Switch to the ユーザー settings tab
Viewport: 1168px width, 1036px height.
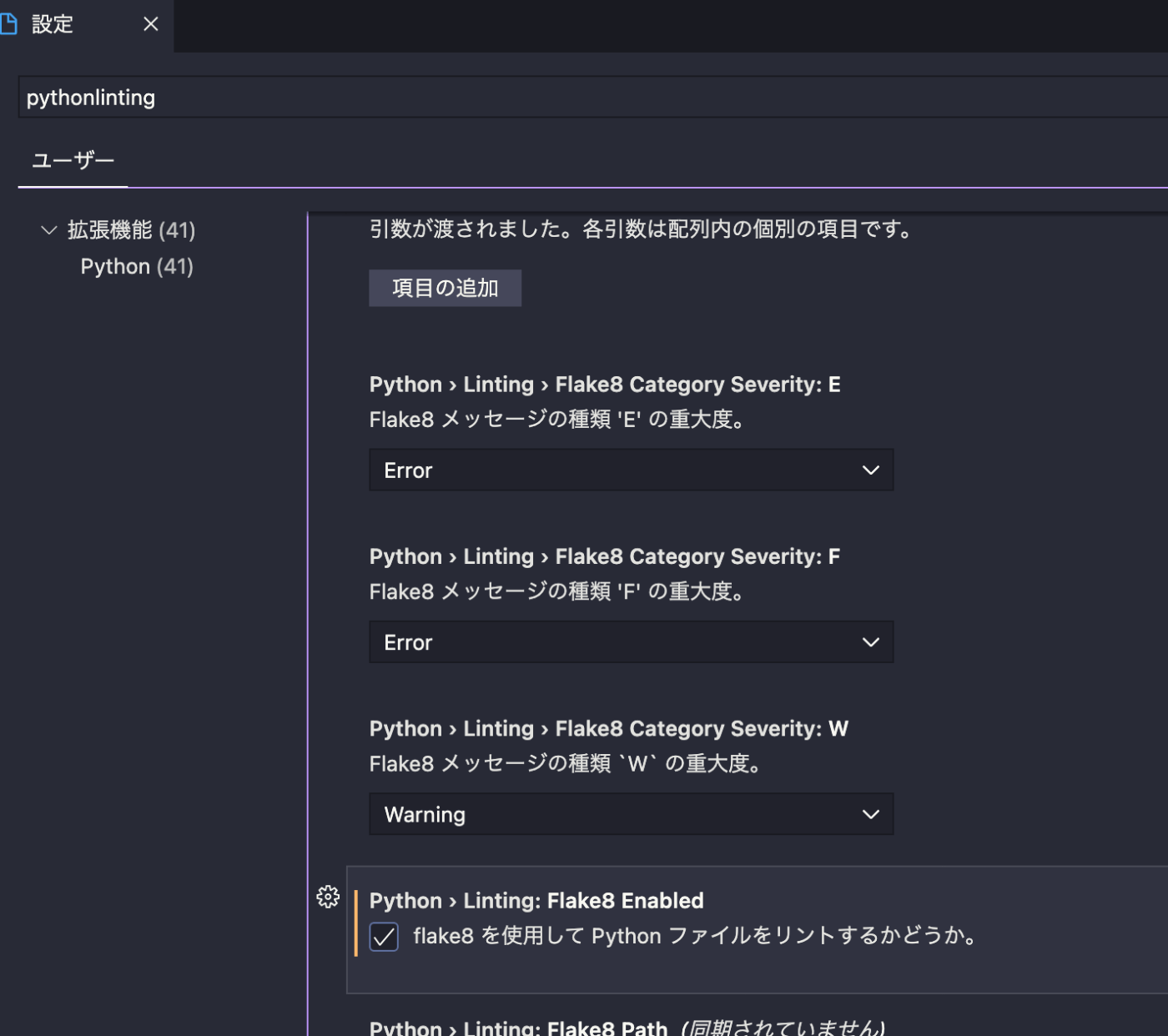pyautogui.click(x=73, y=160)
